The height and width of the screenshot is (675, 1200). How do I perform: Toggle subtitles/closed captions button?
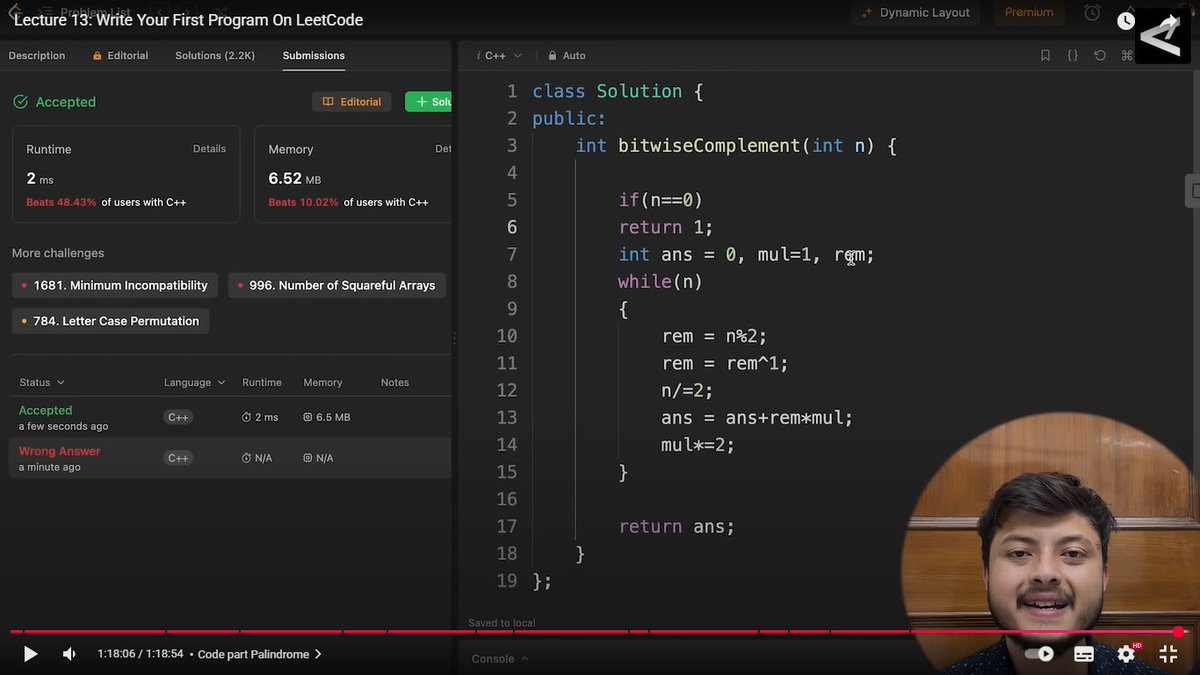pos(1084,654)
